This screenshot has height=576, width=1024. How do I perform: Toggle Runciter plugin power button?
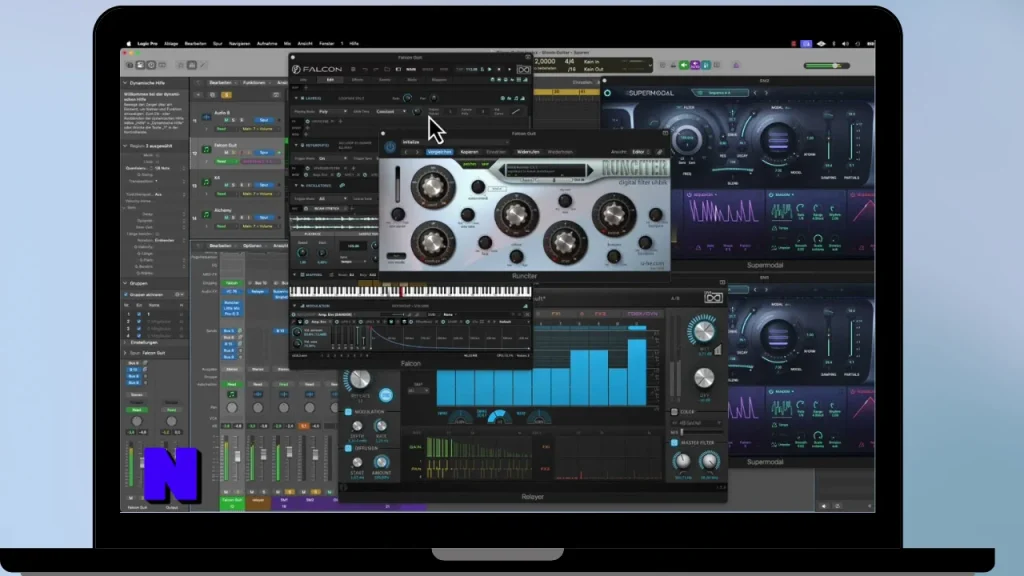[390, 147]
